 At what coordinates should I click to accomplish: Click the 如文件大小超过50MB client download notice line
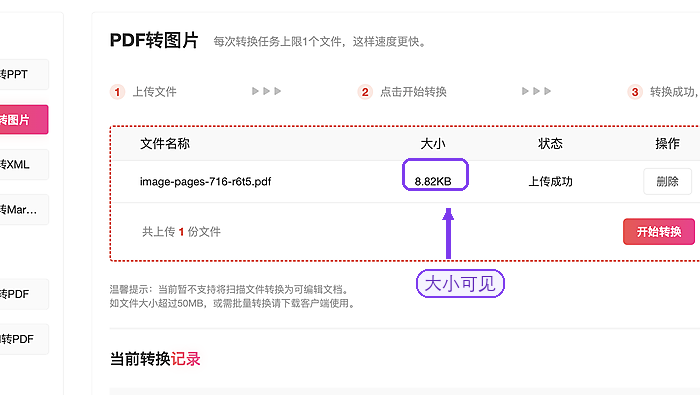click(x=233, y=304)
